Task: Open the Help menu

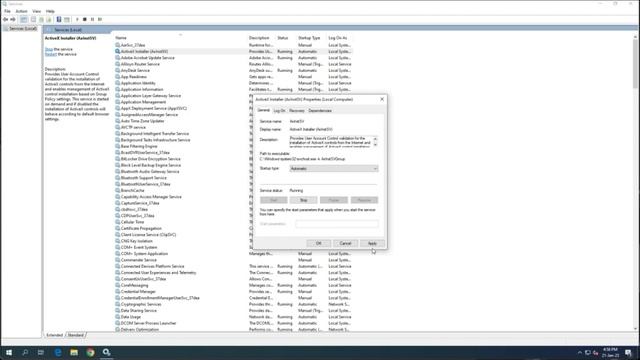Action: pos(50,11)
